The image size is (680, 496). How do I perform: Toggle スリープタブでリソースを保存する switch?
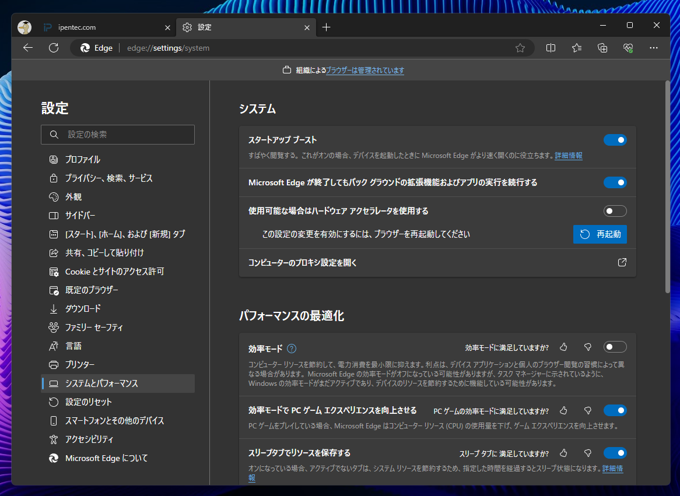pos(615,453)
